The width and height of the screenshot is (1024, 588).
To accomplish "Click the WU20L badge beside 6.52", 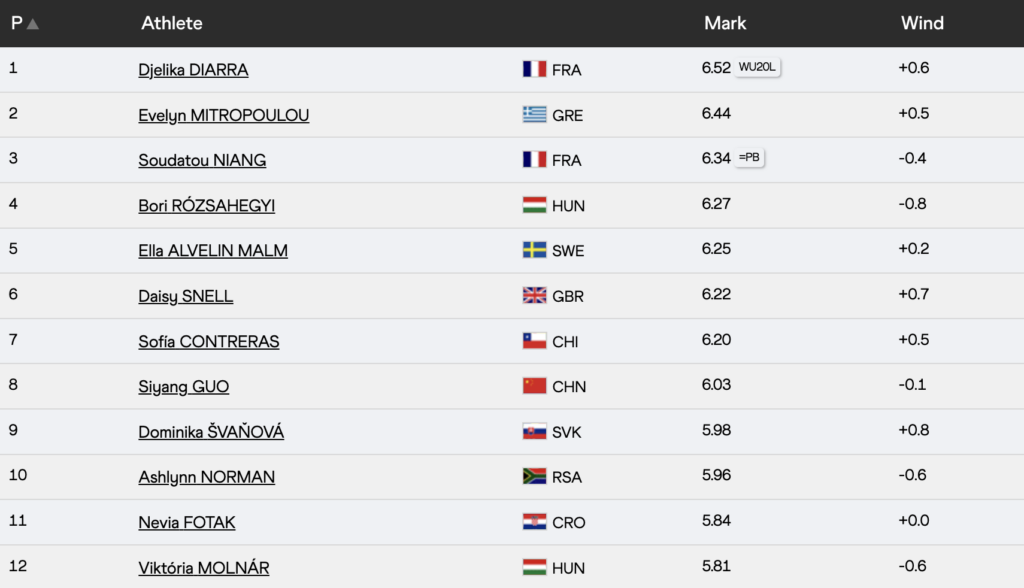I will pos(757,67).
